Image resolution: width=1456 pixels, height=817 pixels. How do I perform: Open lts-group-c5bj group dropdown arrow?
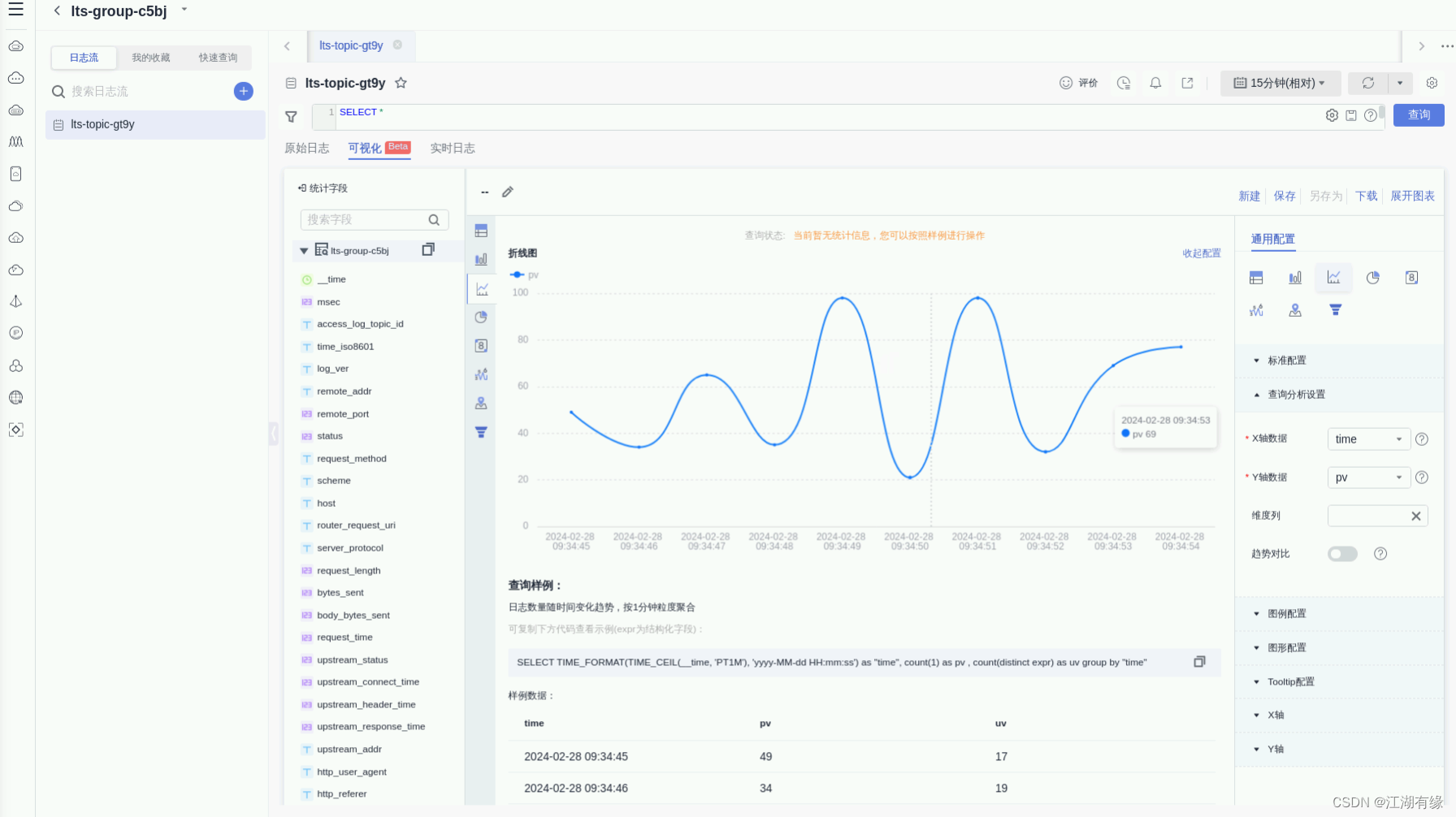(184, 10)
